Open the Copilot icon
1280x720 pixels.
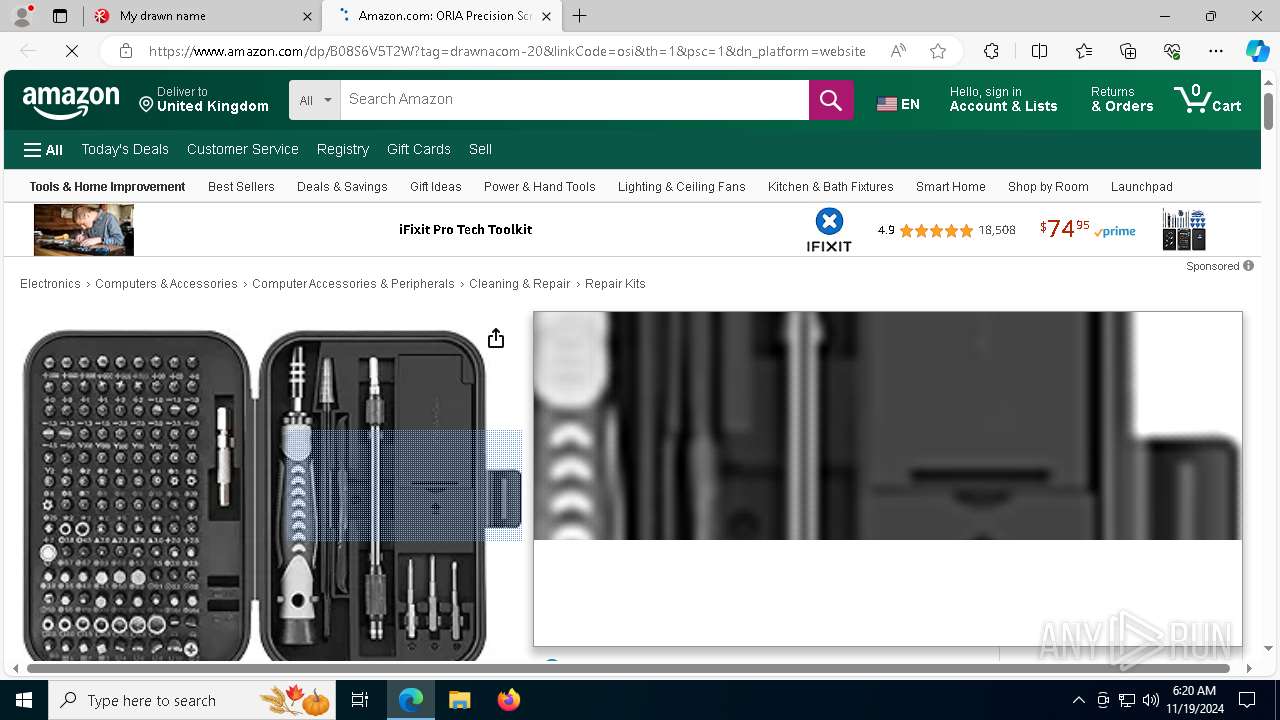click(1257, 51)
